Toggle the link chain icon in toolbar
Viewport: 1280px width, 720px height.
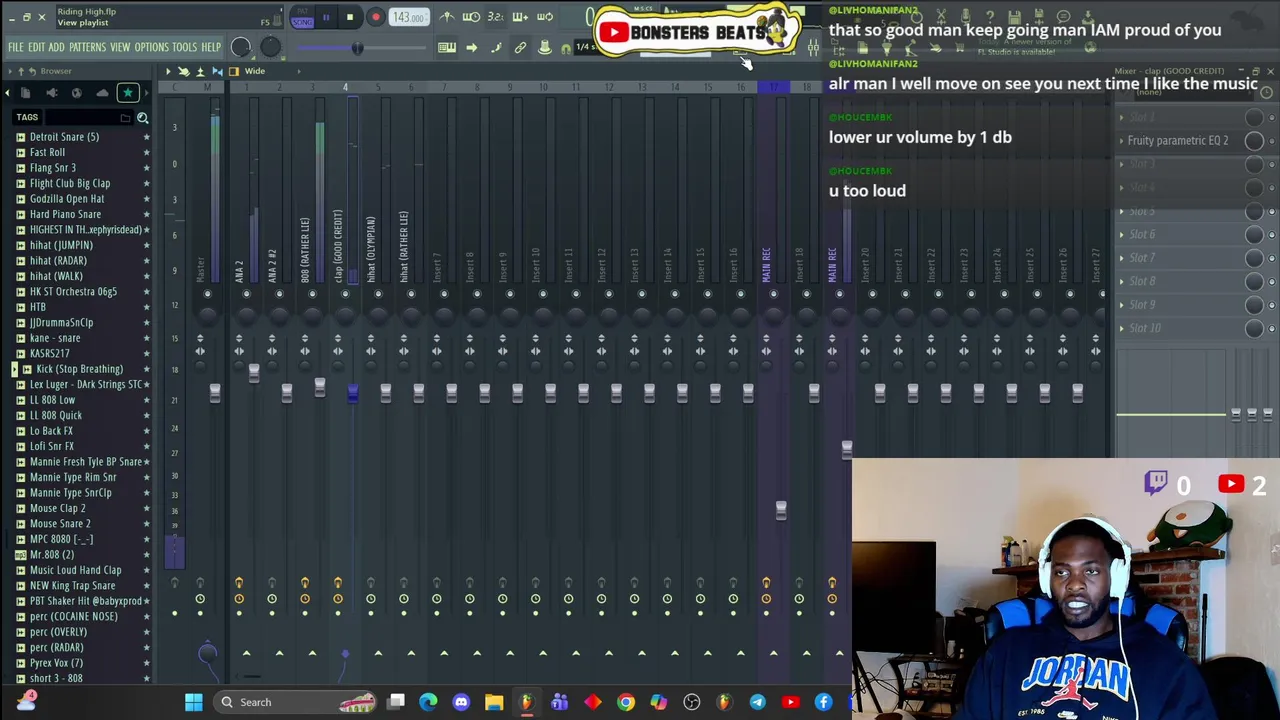click(x=520, y=47)
